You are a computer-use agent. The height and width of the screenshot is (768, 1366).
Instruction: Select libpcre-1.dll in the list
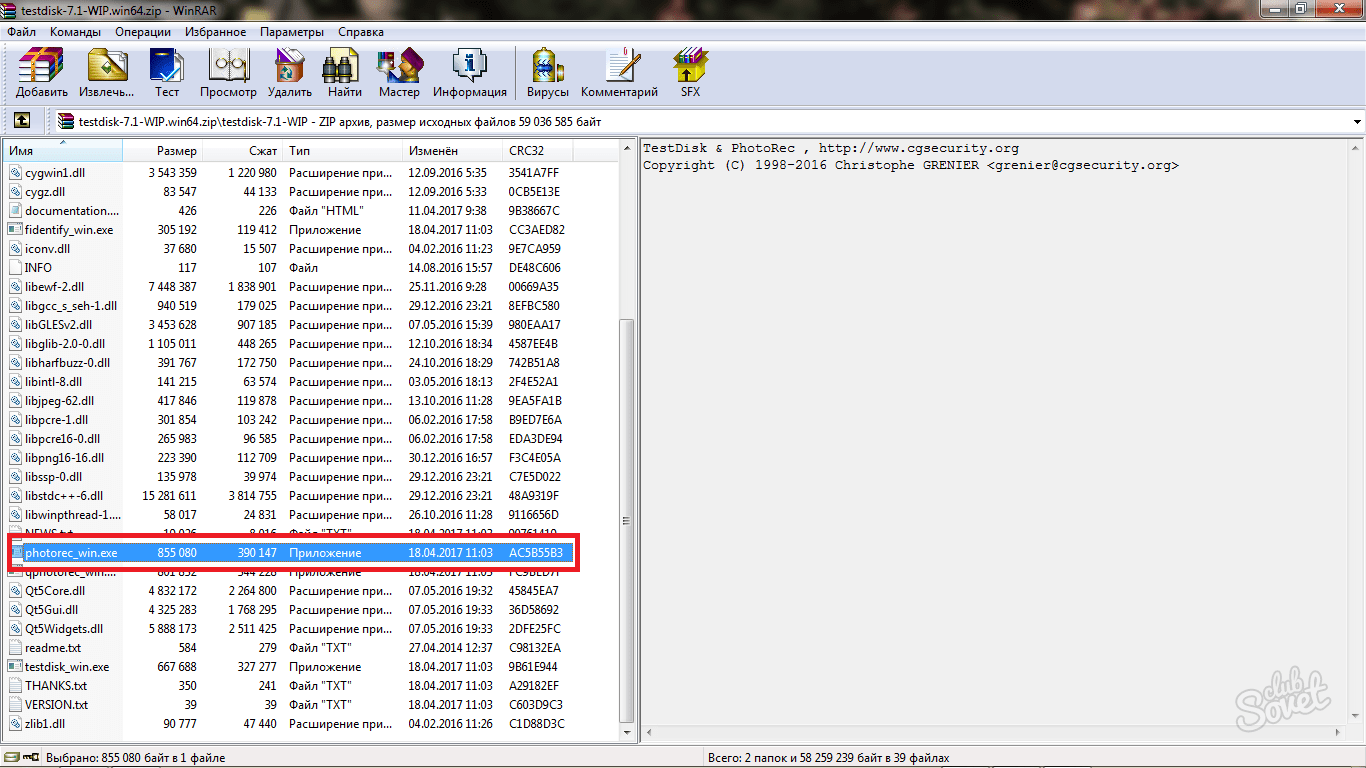point(57,419)
